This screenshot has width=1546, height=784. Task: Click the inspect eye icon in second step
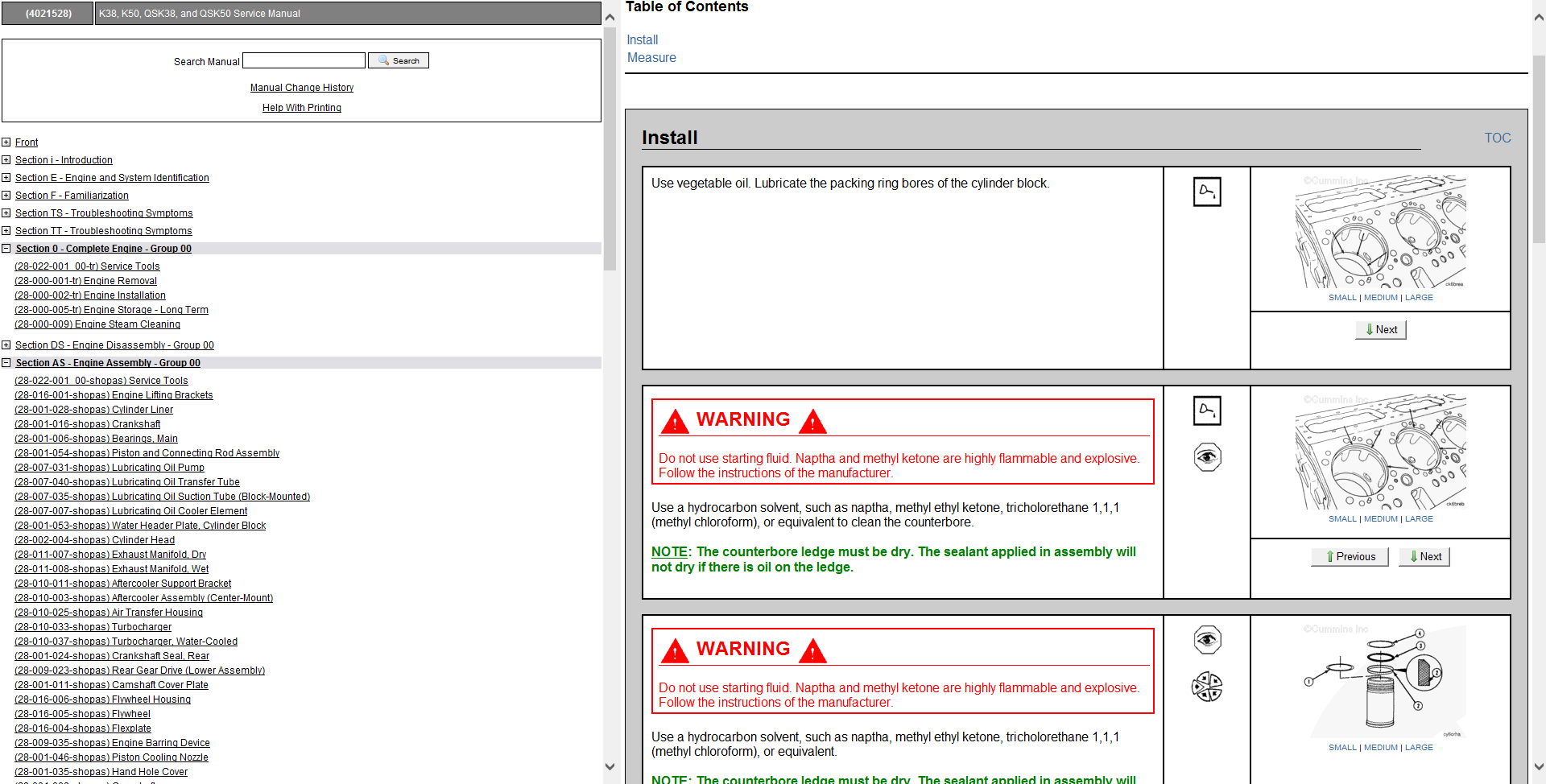pos(1207,457)
